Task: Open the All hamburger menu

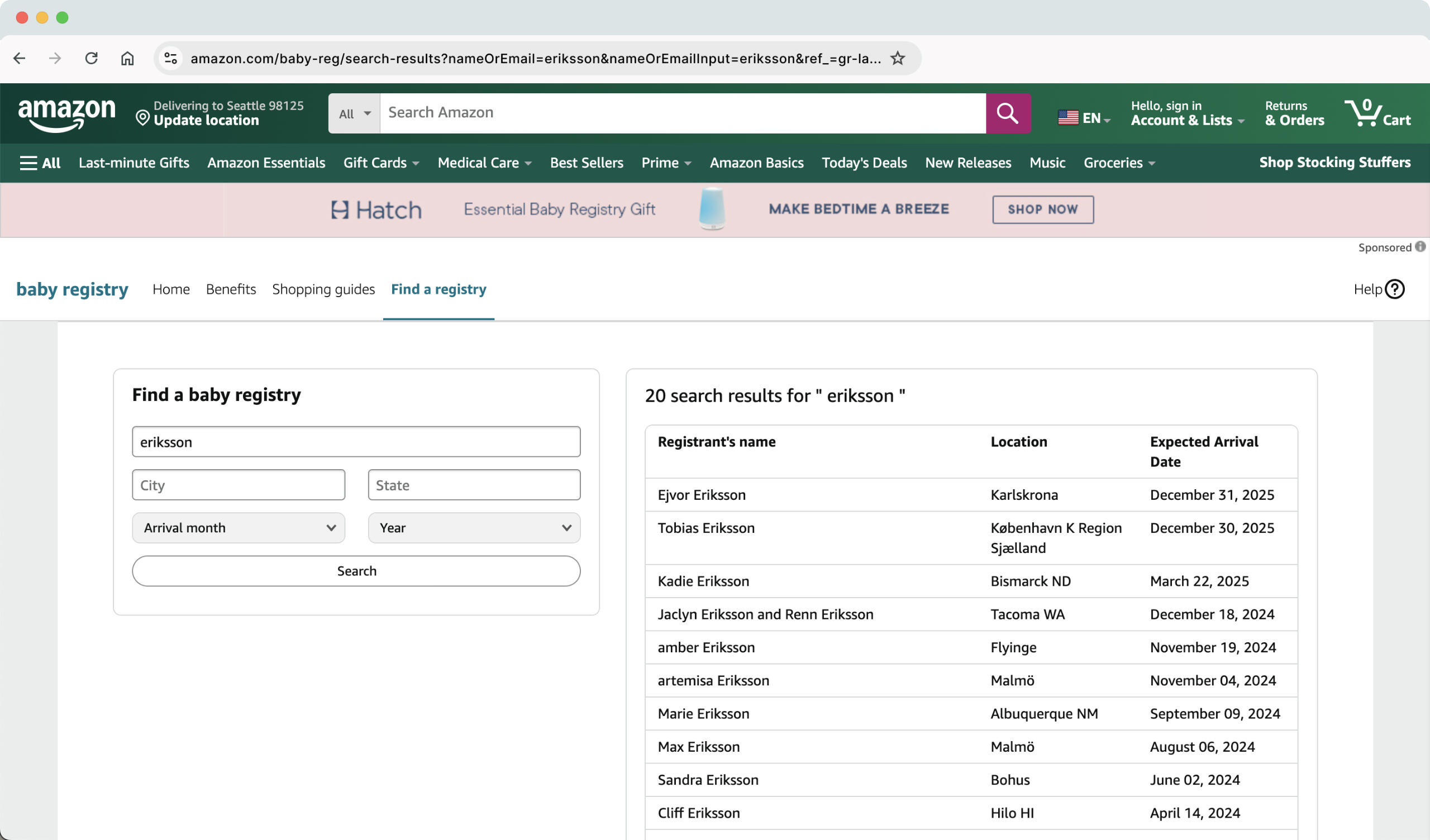Action: pyautogui.click(x=40, y=163)
